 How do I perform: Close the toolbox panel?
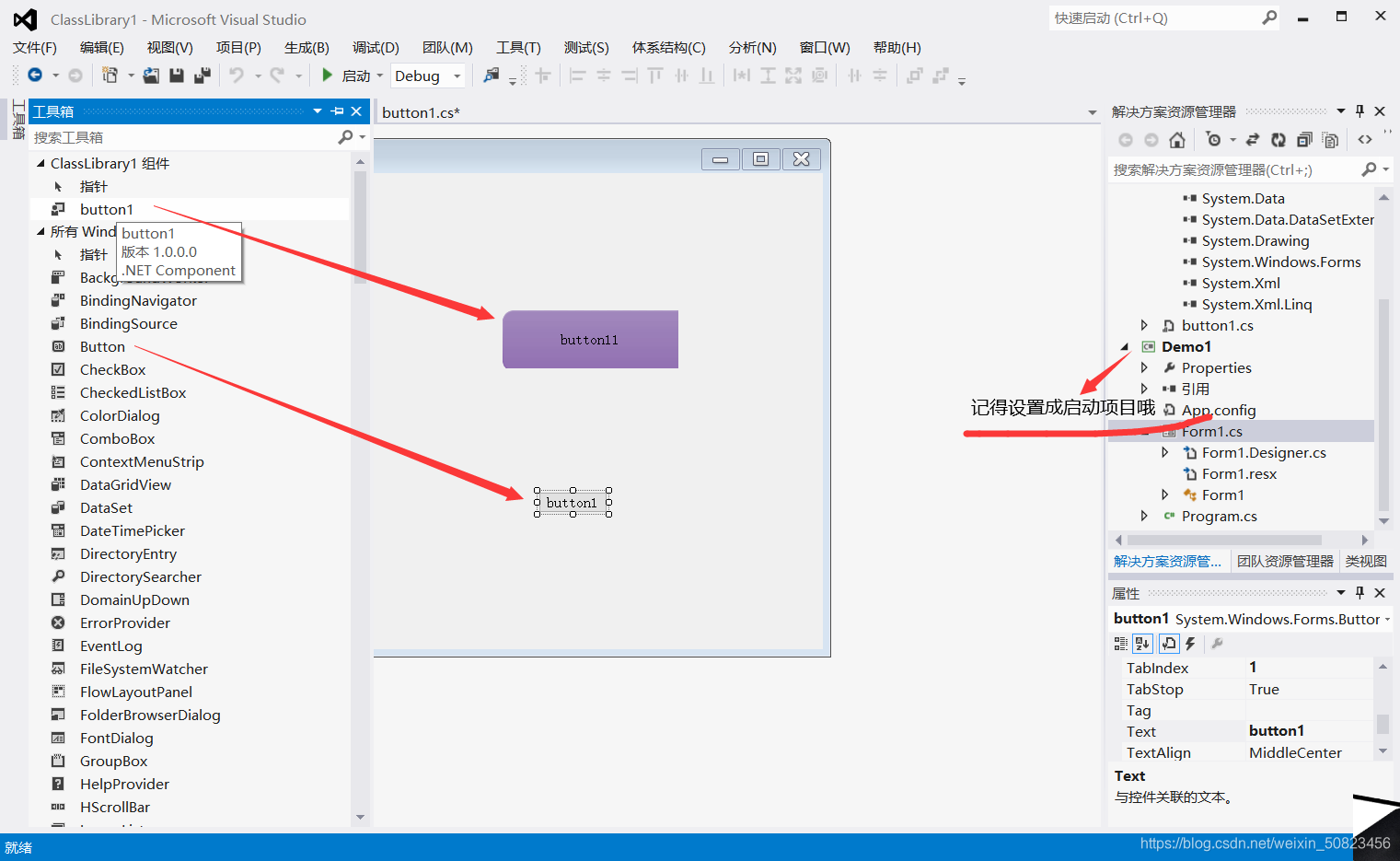(x=356, y=111)
